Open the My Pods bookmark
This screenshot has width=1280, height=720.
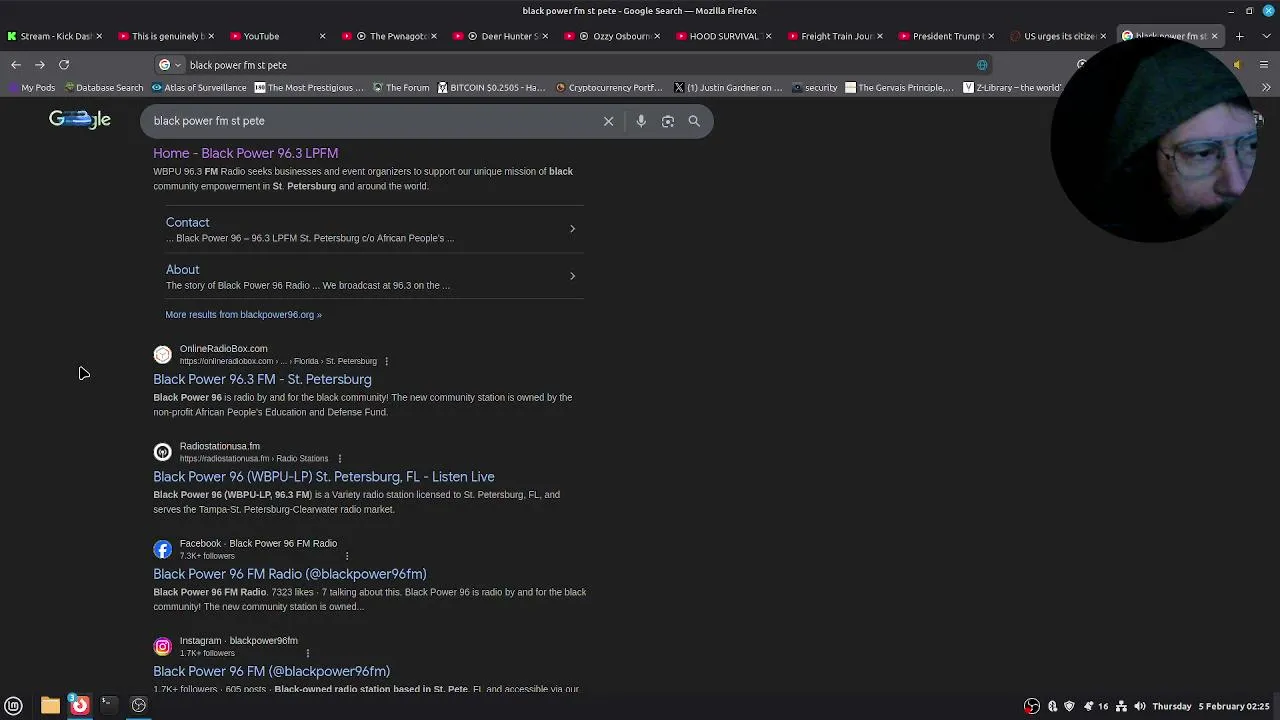(x=32, y=88)
